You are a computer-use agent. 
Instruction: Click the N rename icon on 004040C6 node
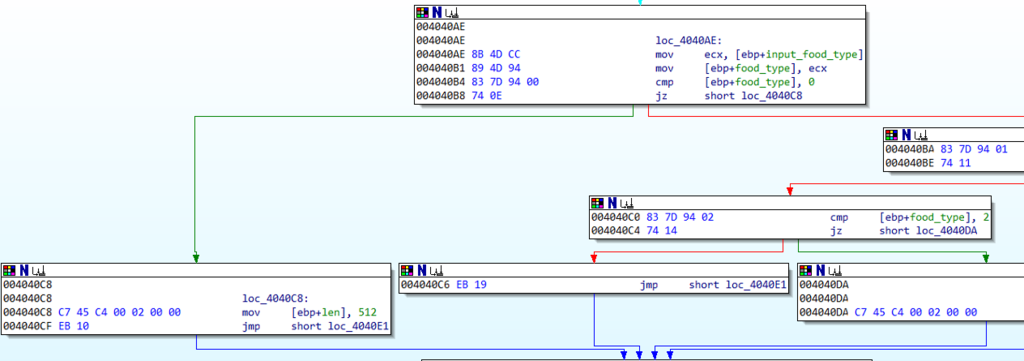click(x=421, y=270)
